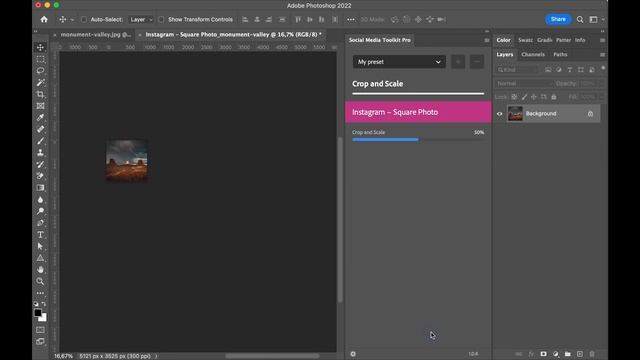Switch to the Channels tab
This screenshot has width=640, height=360.
click(x=533, y=54)
